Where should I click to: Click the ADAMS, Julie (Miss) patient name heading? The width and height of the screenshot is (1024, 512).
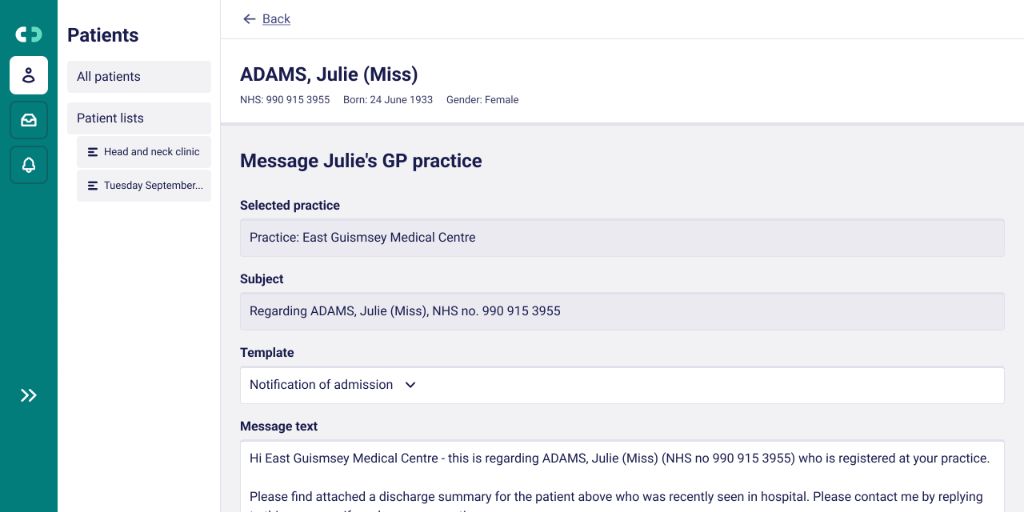[x=329, y=74]
